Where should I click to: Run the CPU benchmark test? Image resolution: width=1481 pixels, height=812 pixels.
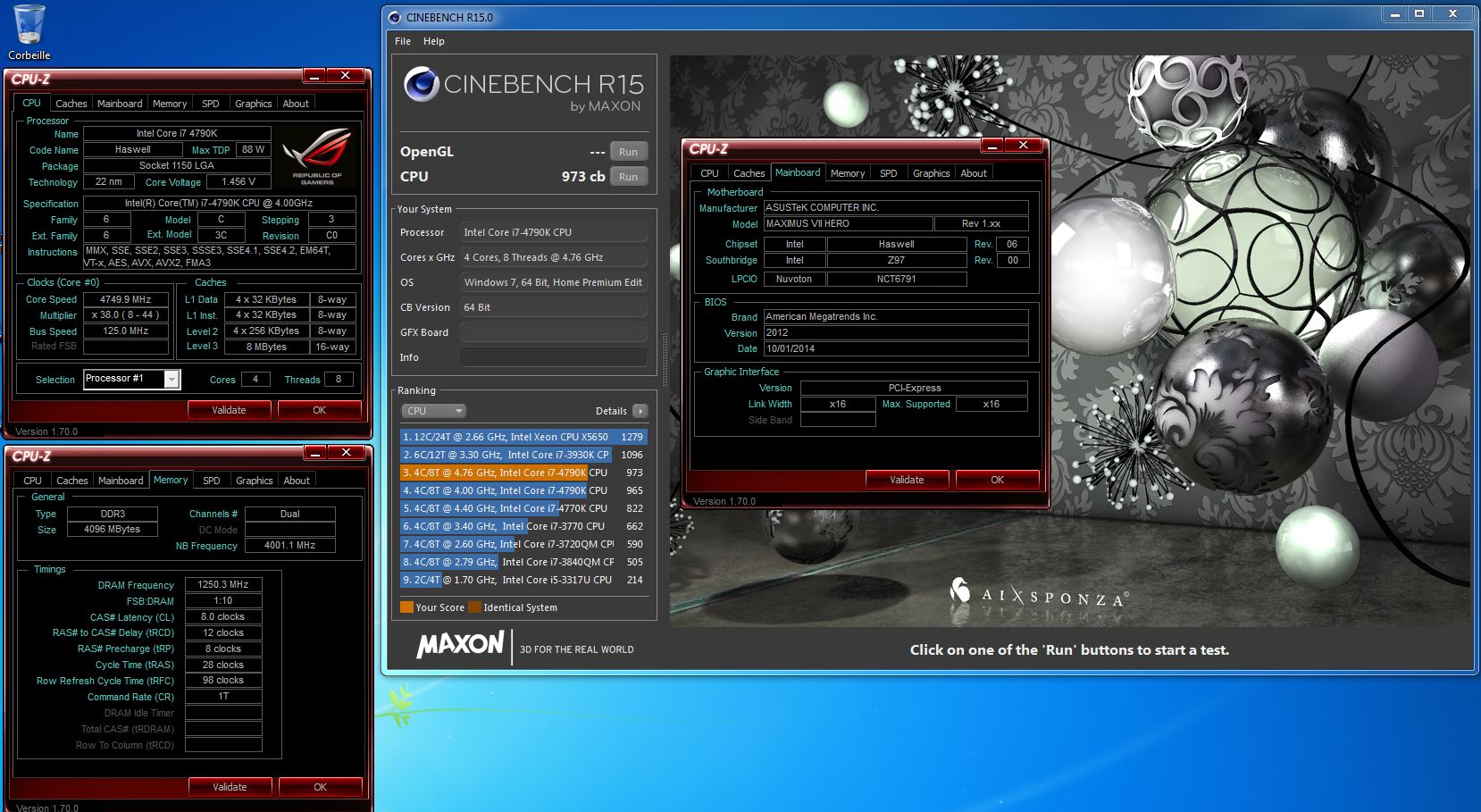(629, 177)
